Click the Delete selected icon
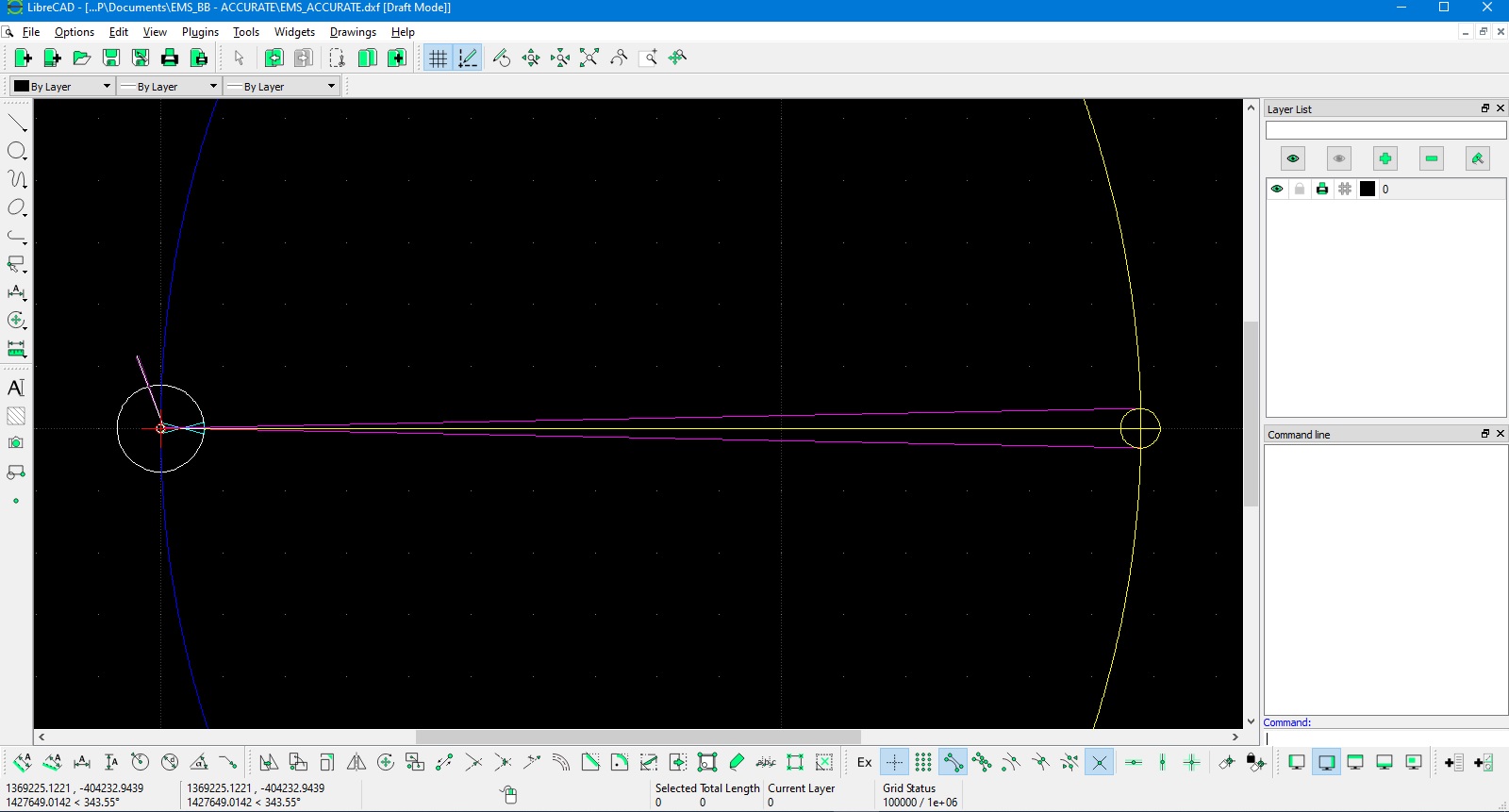The height and width of the screenshot is (812, 1509). [x=824, y=762]
